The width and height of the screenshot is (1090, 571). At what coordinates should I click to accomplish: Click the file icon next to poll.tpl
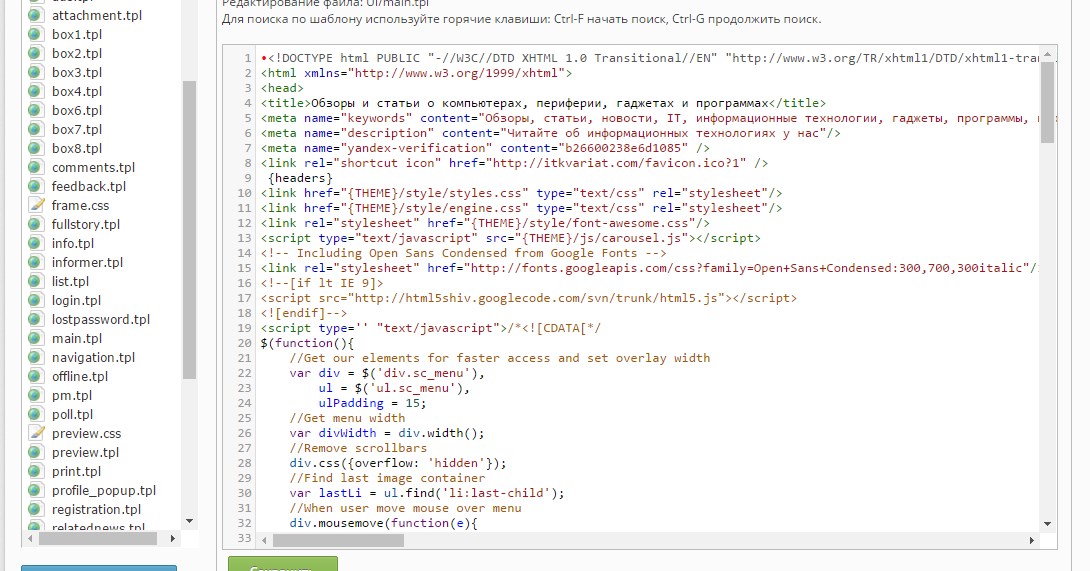35,414
